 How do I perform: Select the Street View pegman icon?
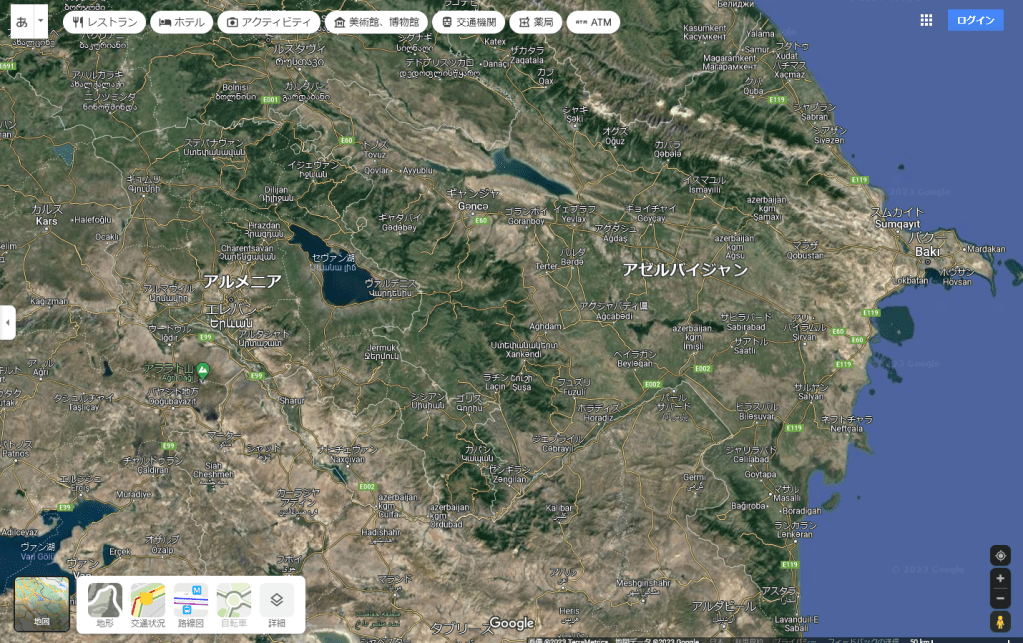click(999, 622)
